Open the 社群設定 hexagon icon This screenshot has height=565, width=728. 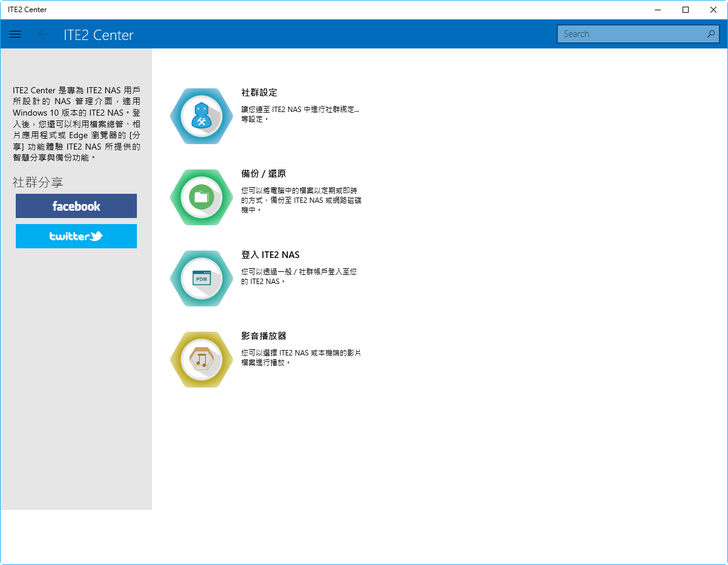click(201, 116)
